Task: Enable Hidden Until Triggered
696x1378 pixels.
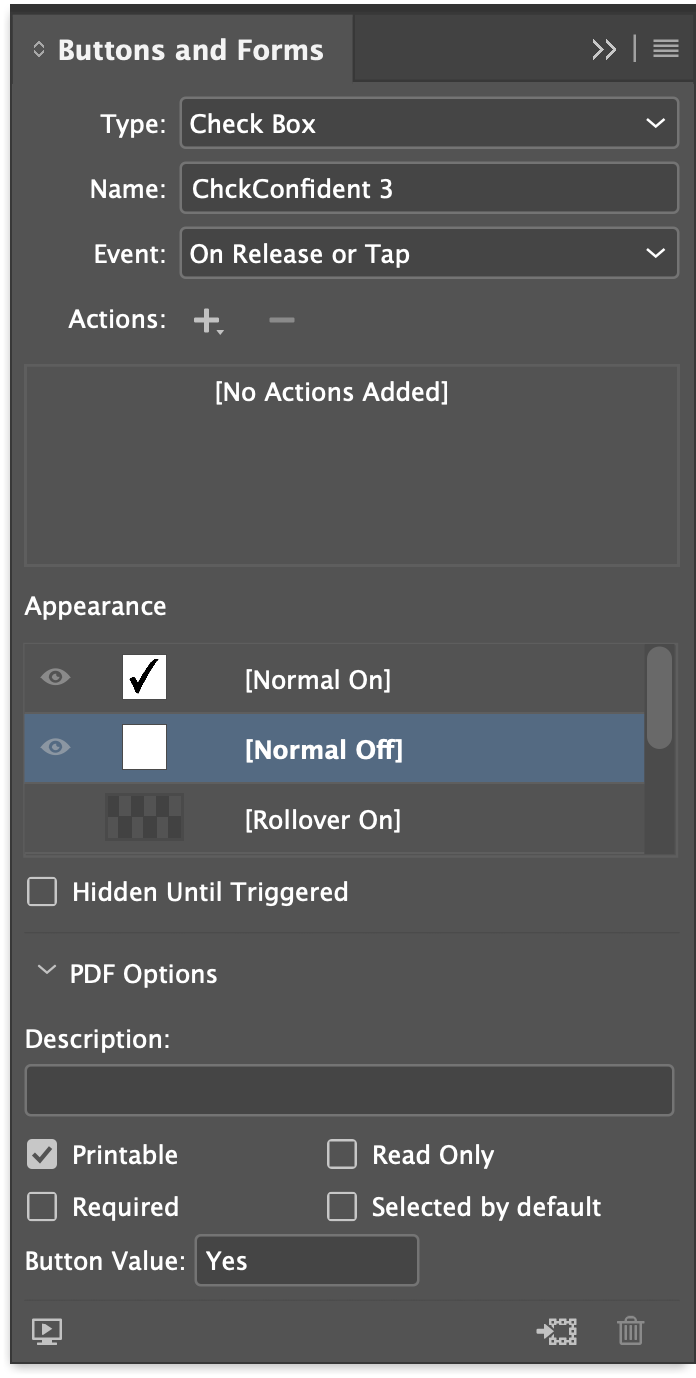Action: (41, 891)
